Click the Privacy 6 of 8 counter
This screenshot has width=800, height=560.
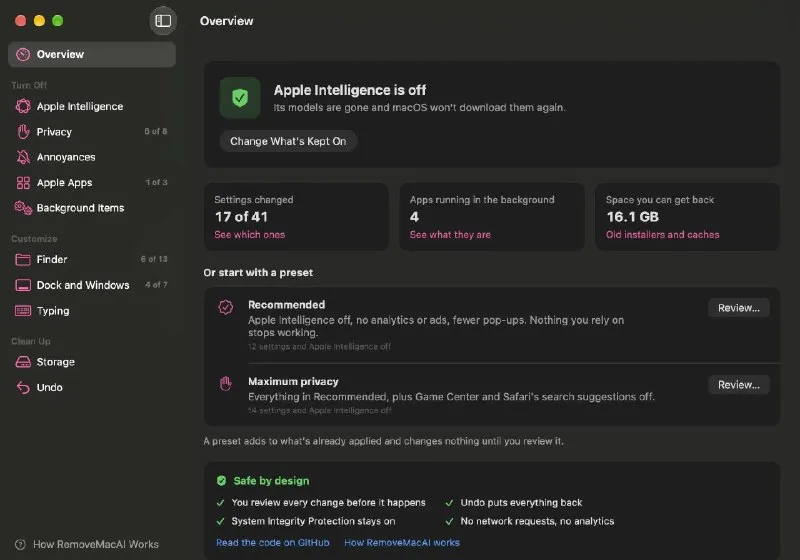tap(156, 132)
